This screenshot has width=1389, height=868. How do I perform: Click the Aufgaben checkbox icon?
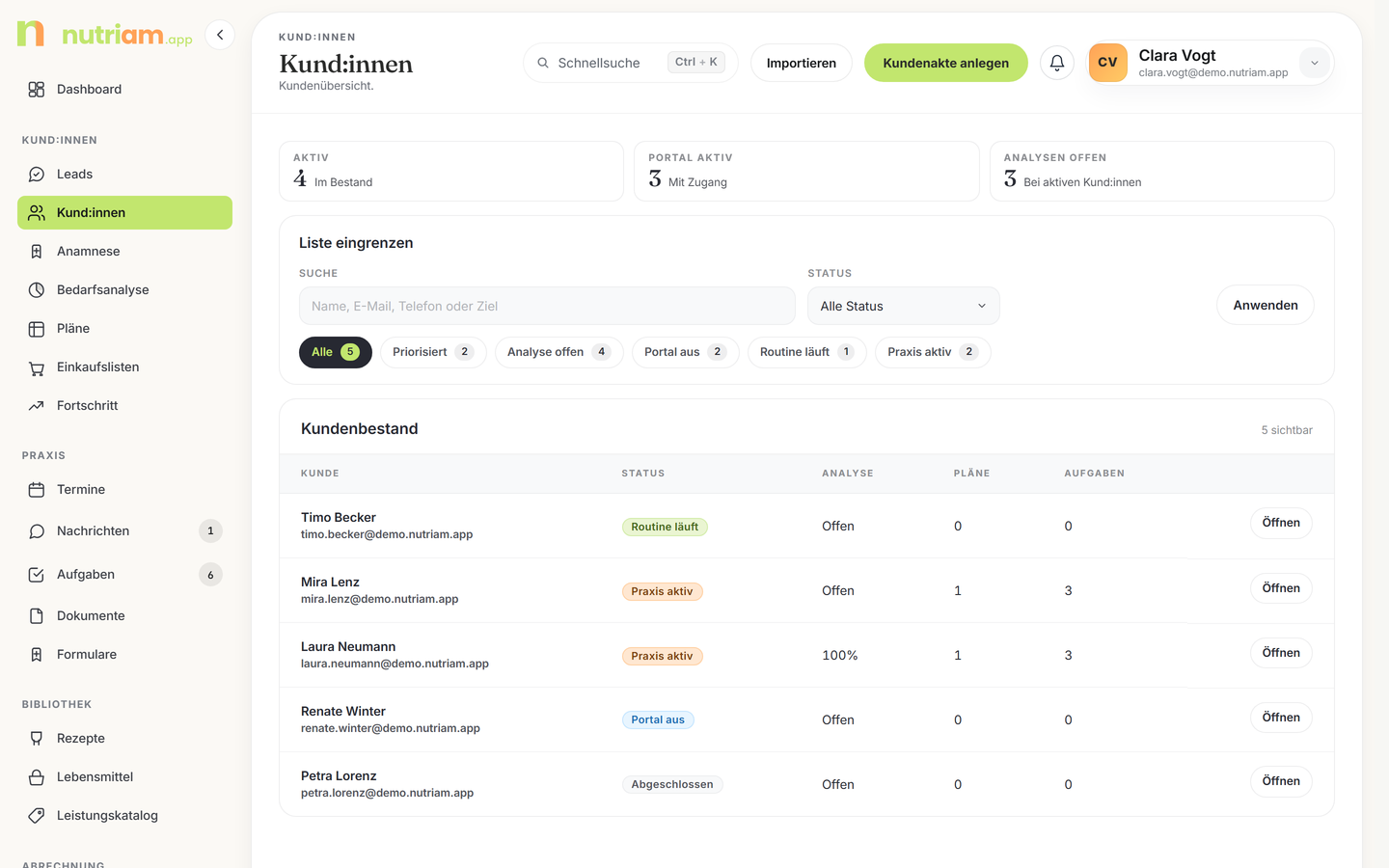click(37, 575)
